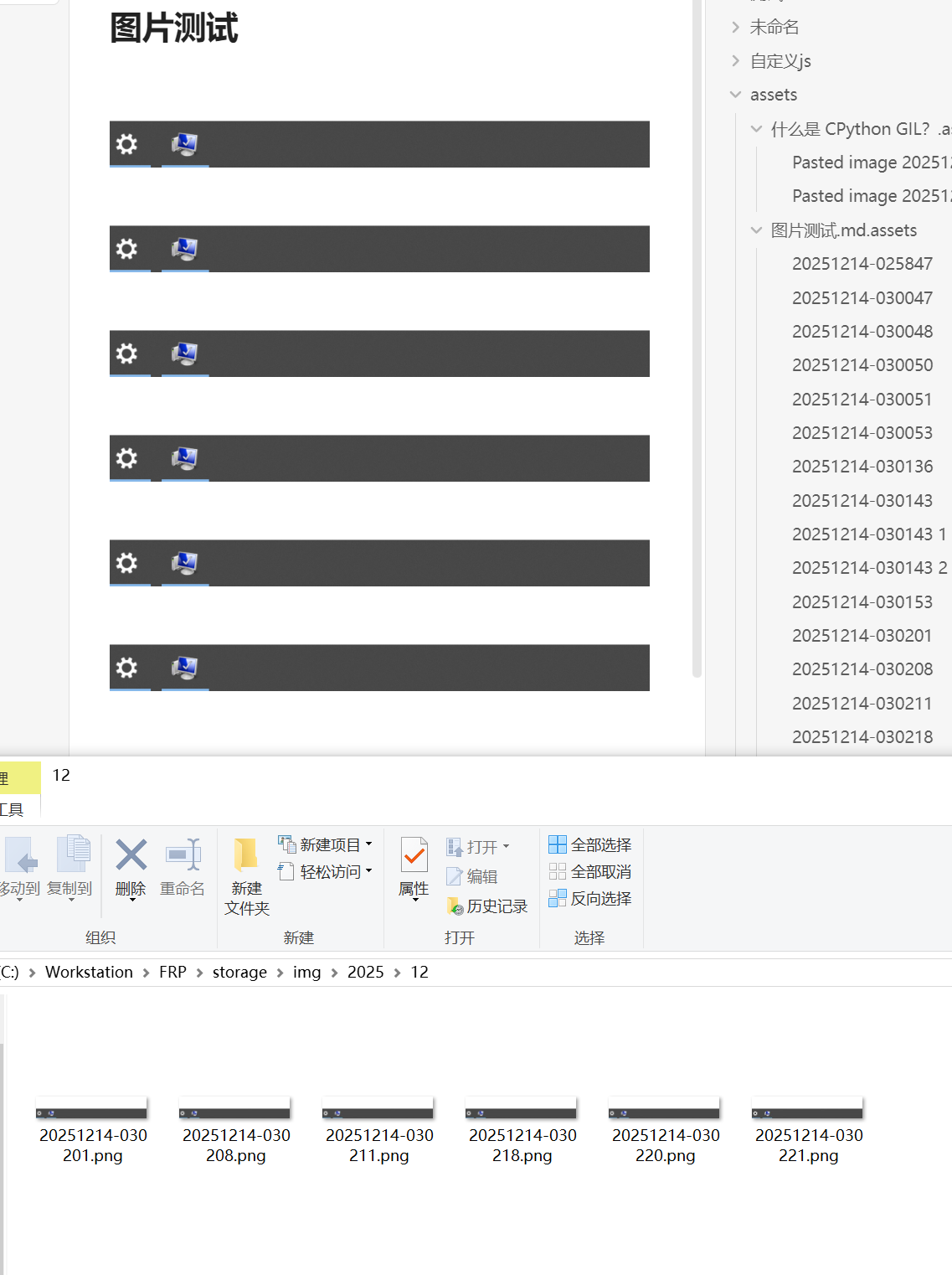Click Invert Selection (反向选择) option

590,899
